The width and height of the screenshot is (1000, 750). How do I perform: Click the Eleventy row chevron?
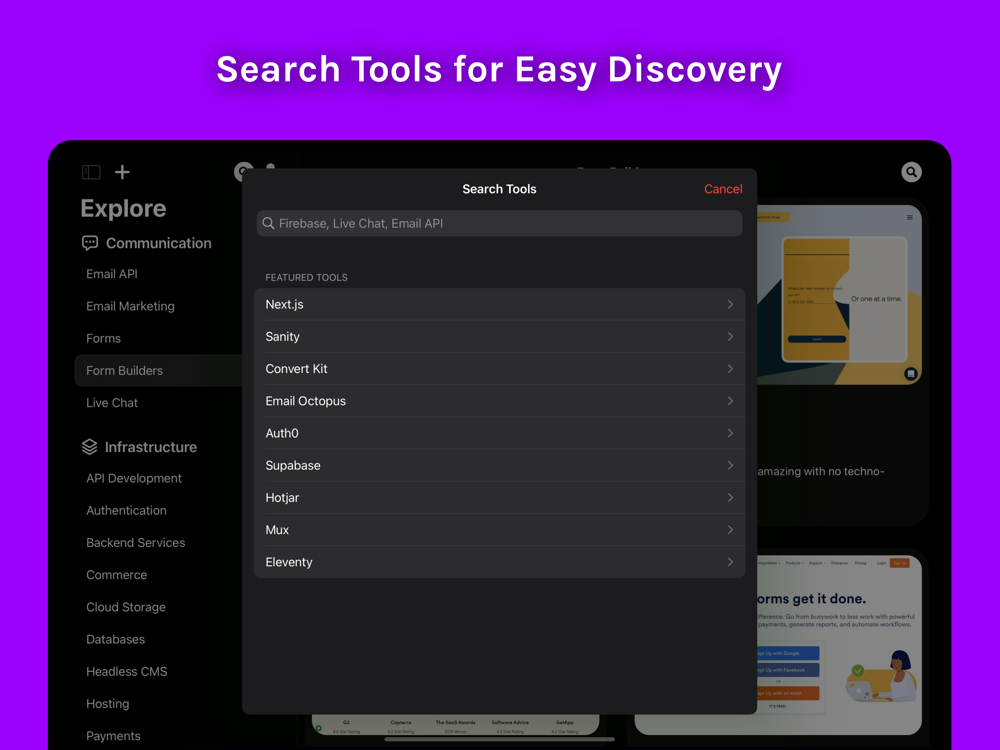730,562
